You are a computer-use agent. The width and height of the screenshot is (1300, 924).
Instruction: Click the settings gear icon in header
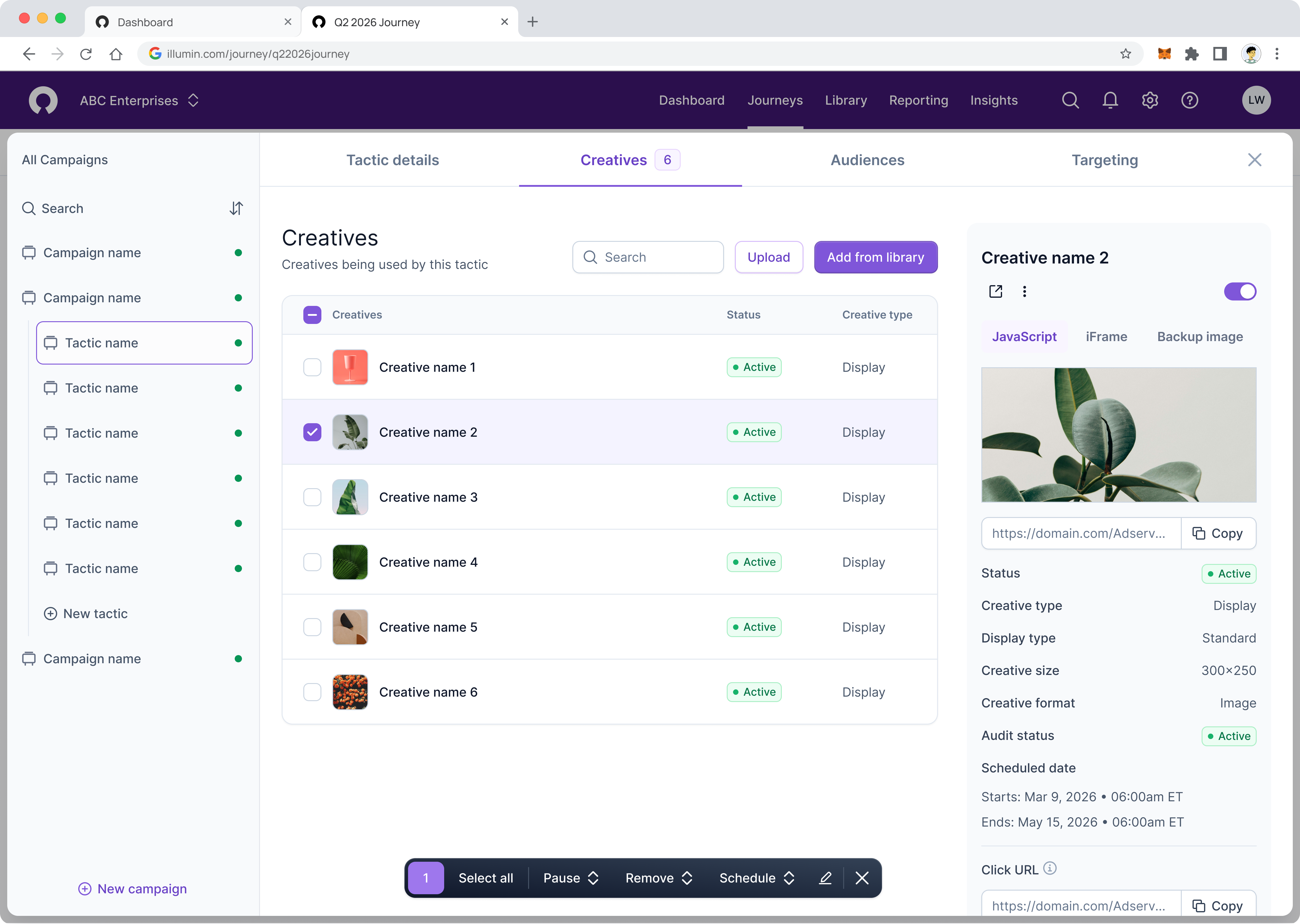pos(1150,100)
